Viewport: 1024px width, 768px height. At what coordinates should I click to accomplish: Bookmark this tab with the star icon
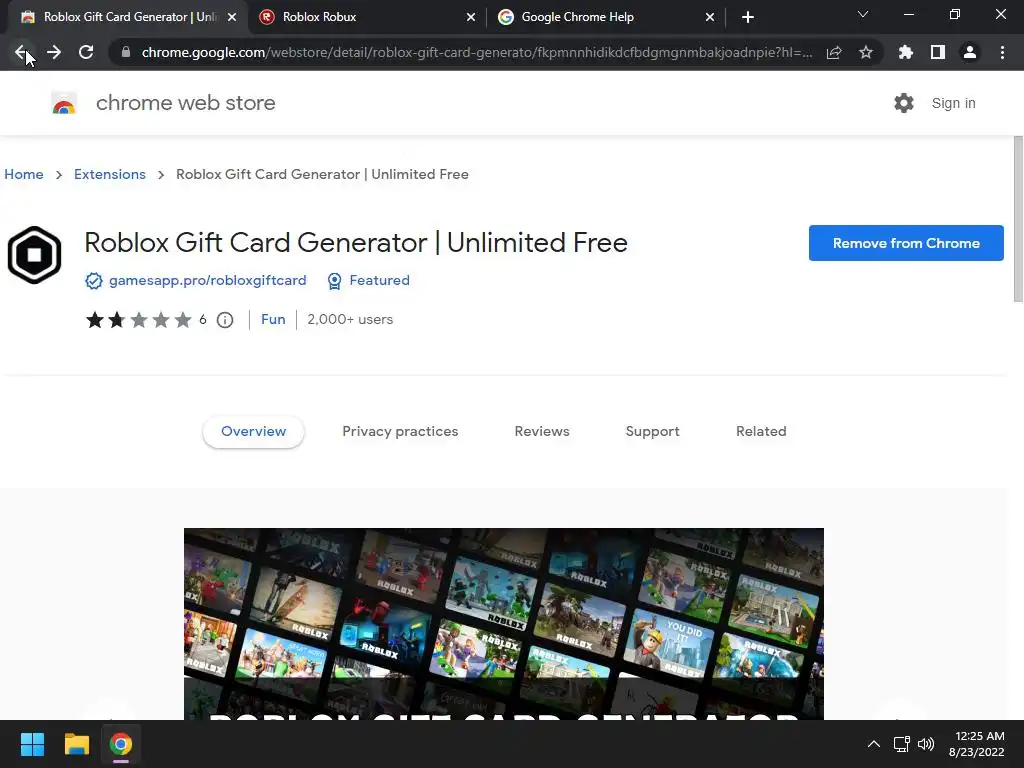[x=866, y=52]
